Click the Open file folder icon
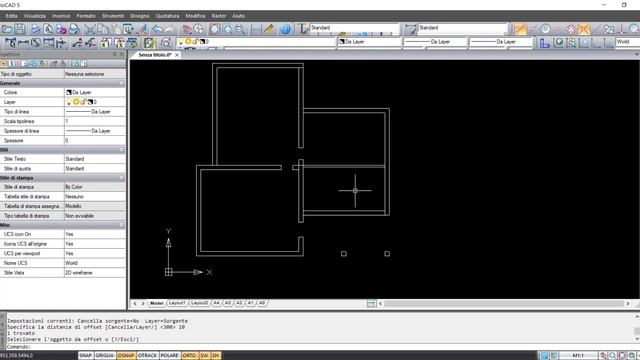640x360 pixels. click(7, 29)
